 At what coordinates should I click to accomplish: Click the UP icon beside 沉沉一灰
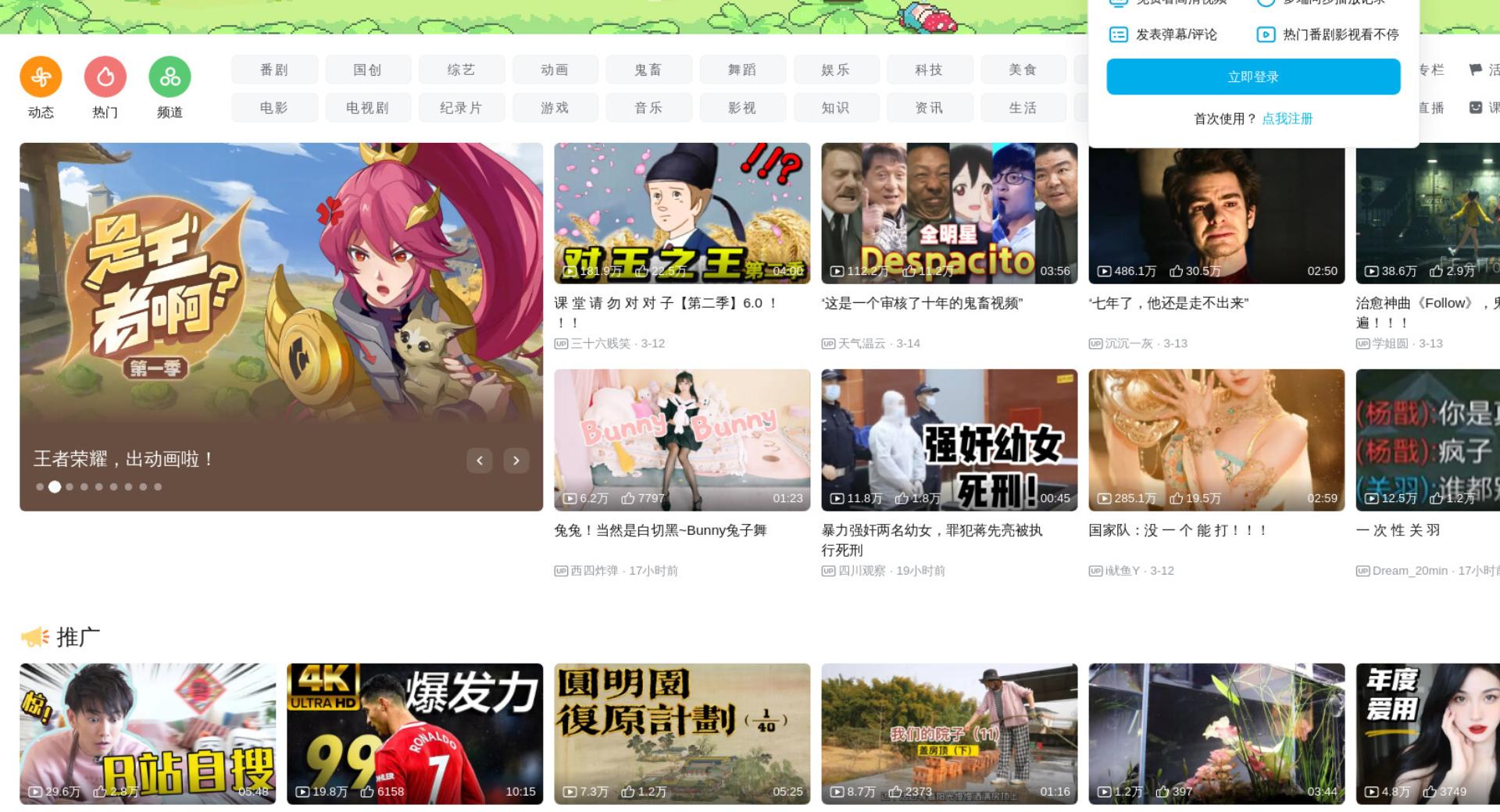(x=1095, y=344)
